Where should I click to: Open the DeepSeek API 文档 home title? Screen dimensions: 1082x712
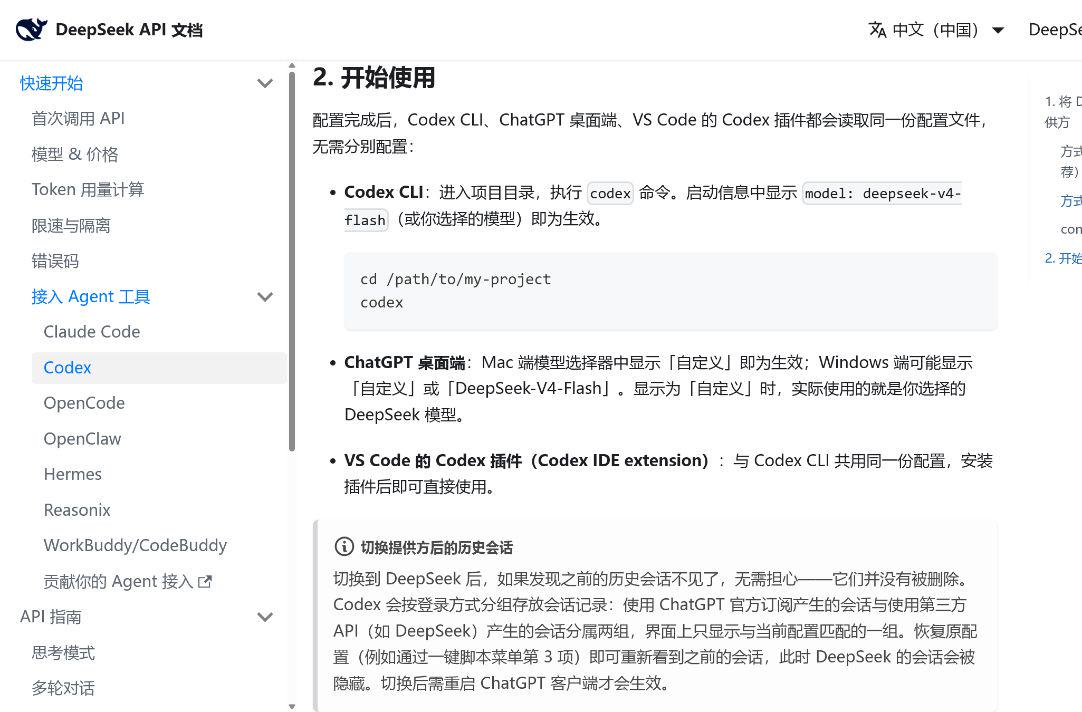coord(129,30)
